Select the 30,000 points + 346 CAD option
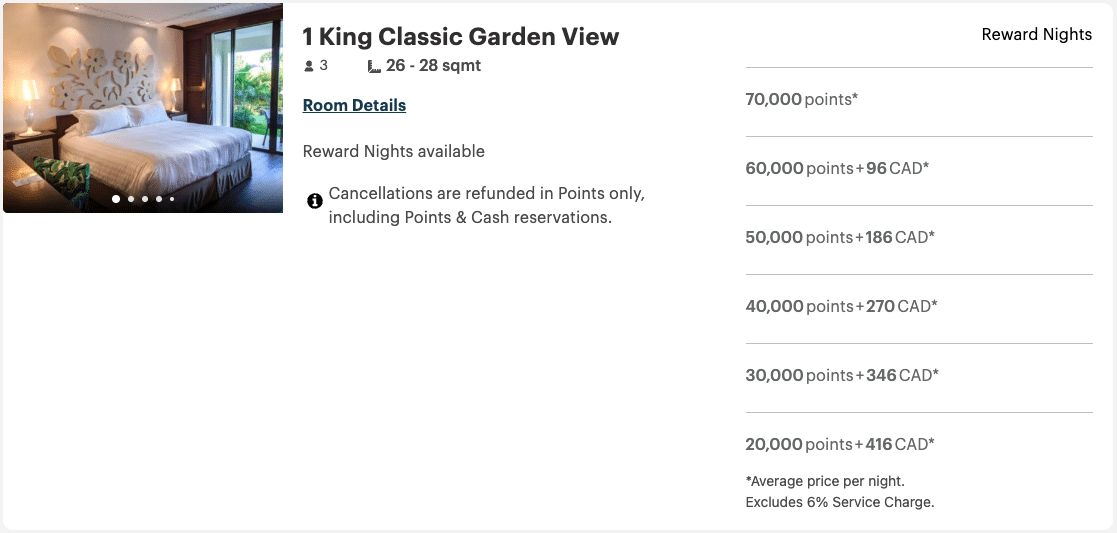 (x=842, y=376)
